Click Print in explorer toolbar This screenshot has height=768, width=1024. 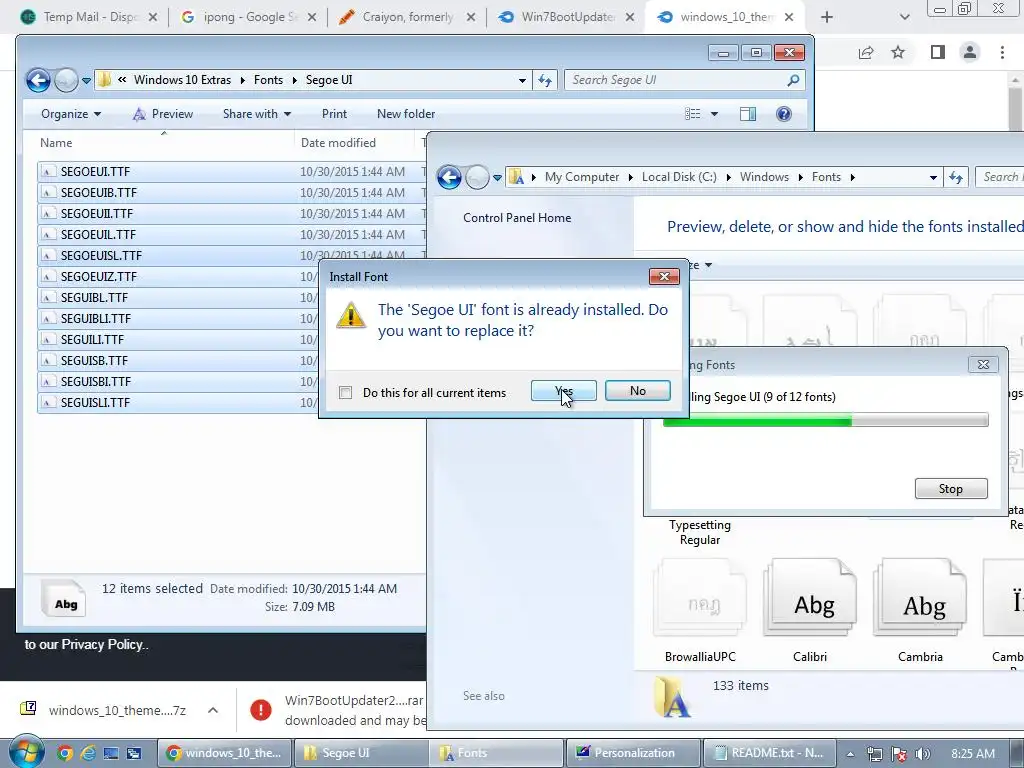[334, 114]
